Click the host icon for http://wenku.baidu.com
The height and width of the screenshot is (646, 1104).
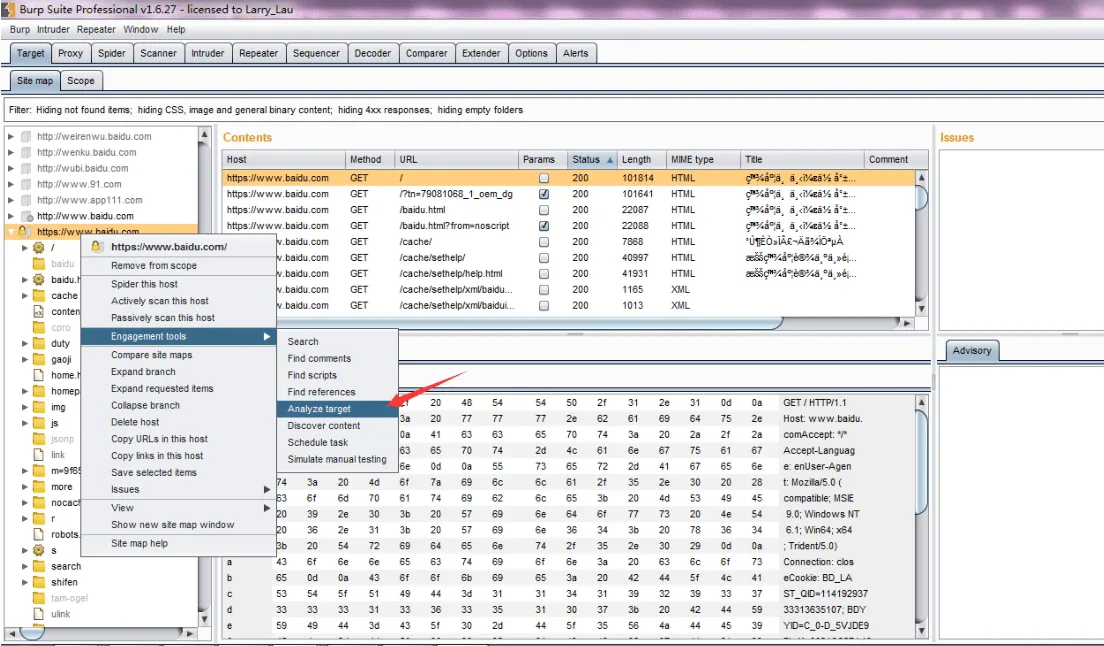point(26,152)
